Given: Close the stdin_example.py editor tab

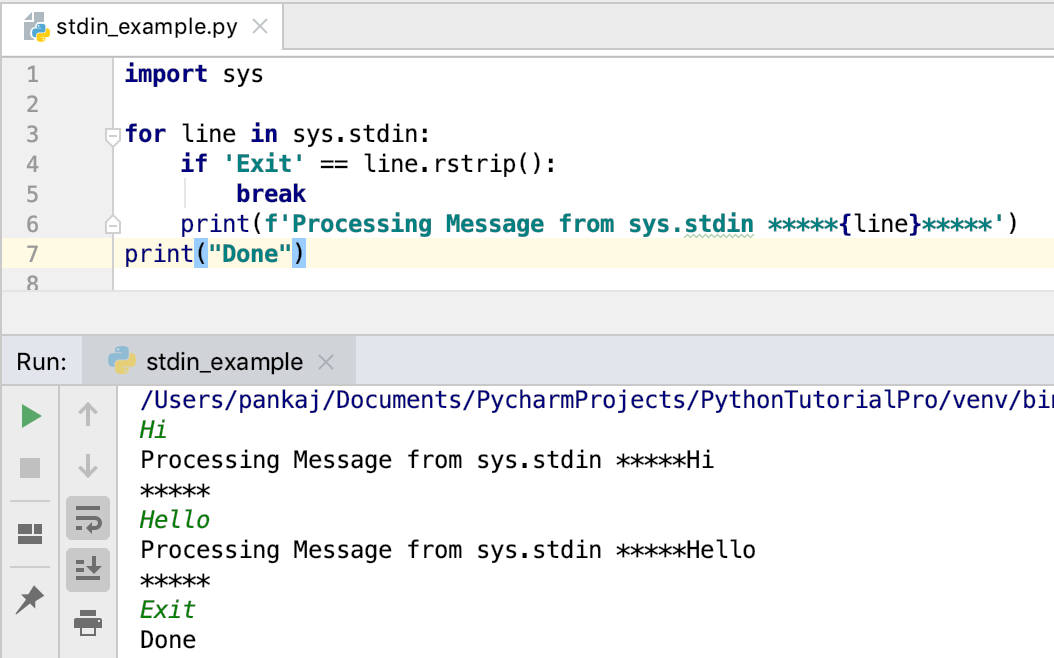Looking at the screenshot, I should (x=260, y=28).
